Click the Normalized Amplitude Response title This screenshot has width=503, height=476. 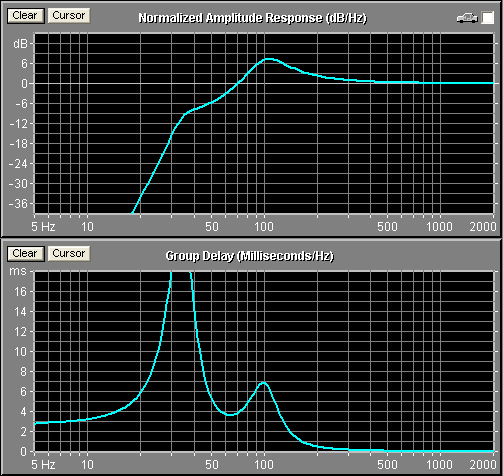(x=252, y=18)
